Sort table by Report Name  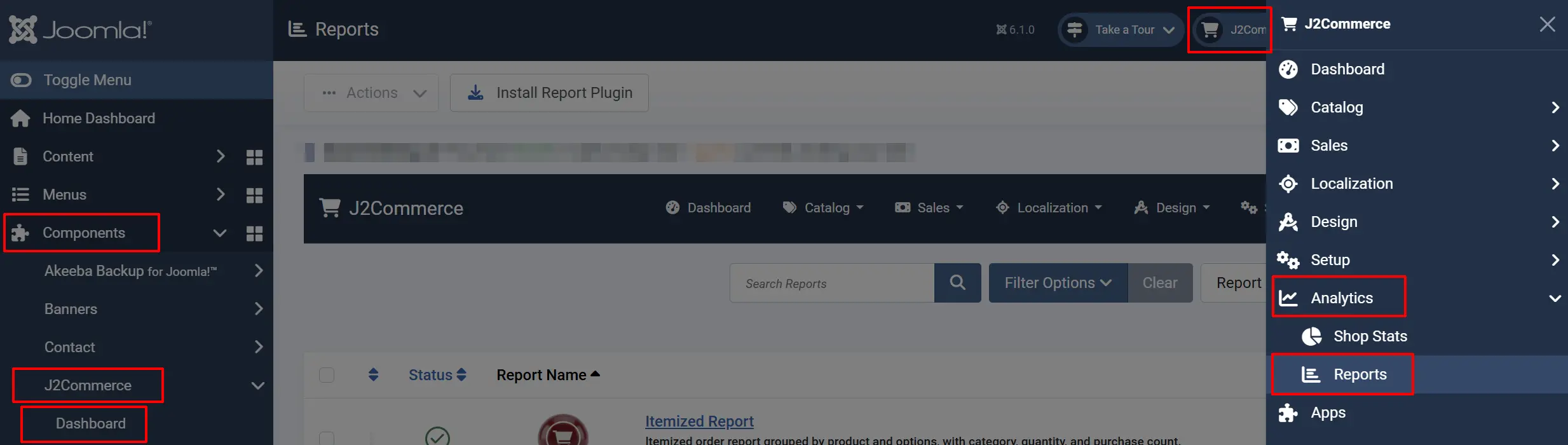click(x=548, y=375)
